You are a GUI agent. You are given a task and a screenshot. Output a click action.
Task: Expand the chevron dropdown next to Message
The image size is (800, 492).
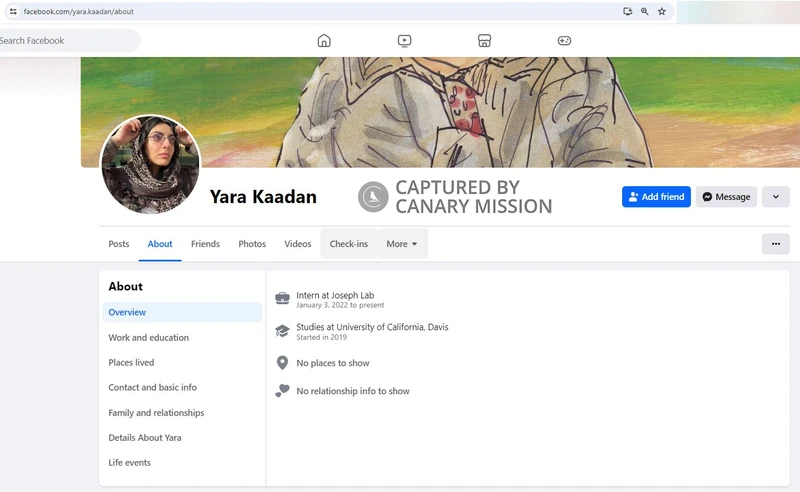point(776,196)
